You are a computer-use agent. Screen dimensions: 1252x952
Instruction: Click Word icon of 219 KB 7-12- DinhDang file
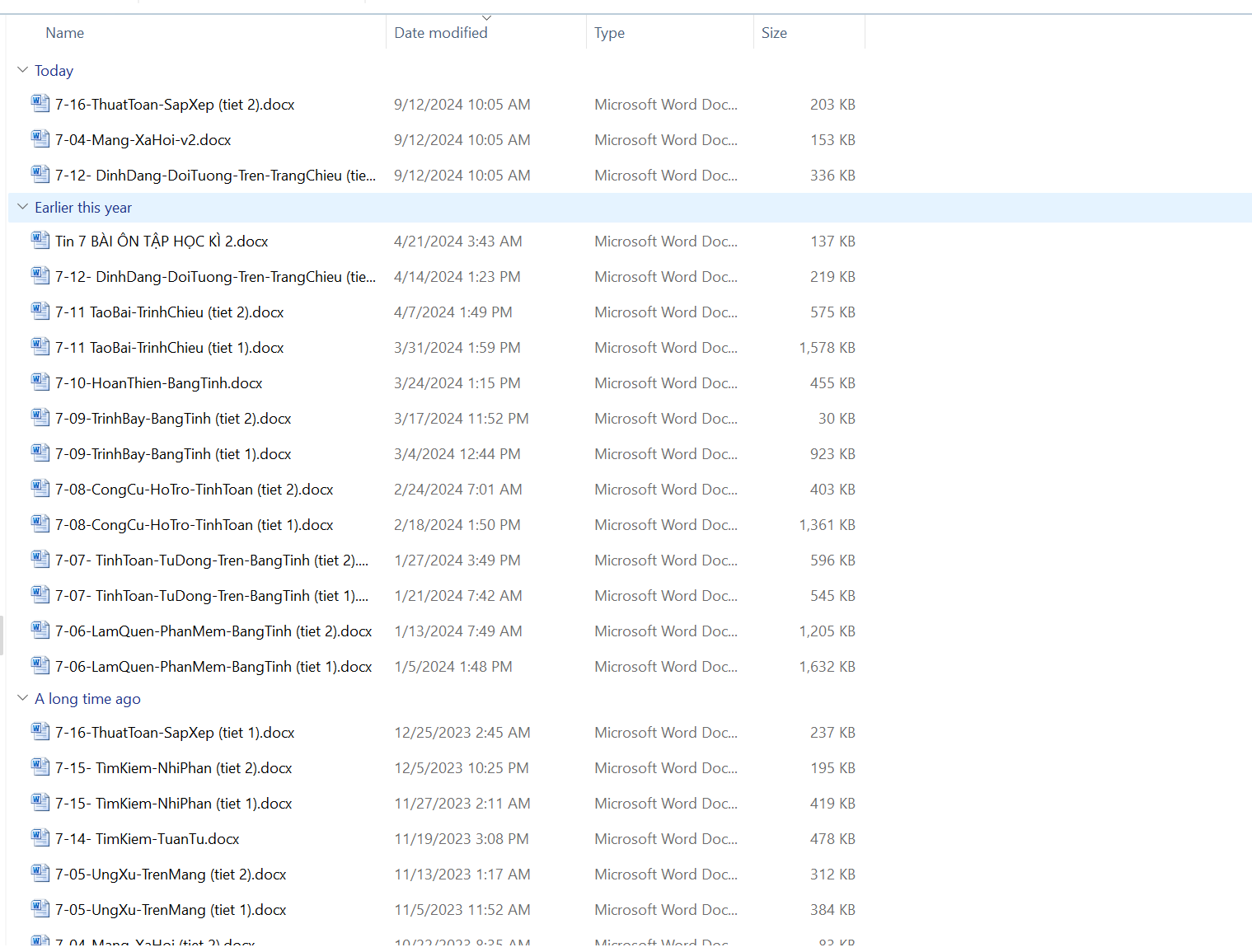40,275
